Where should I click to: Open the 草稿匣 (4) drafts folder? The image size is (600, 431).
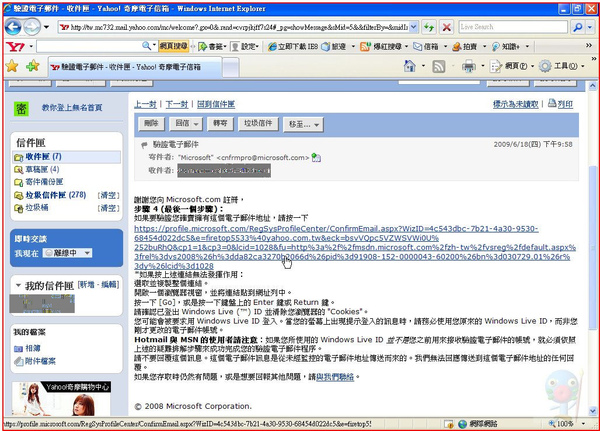42,170
